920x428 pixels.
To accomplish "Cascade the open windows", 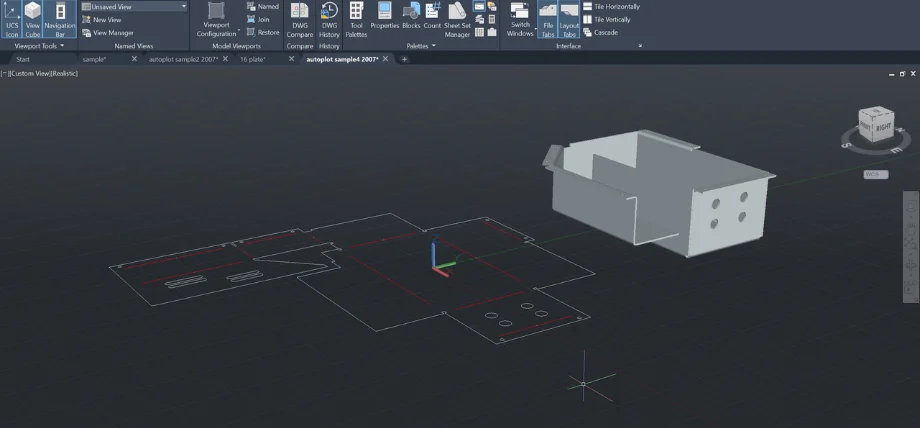I will point(600,32).
